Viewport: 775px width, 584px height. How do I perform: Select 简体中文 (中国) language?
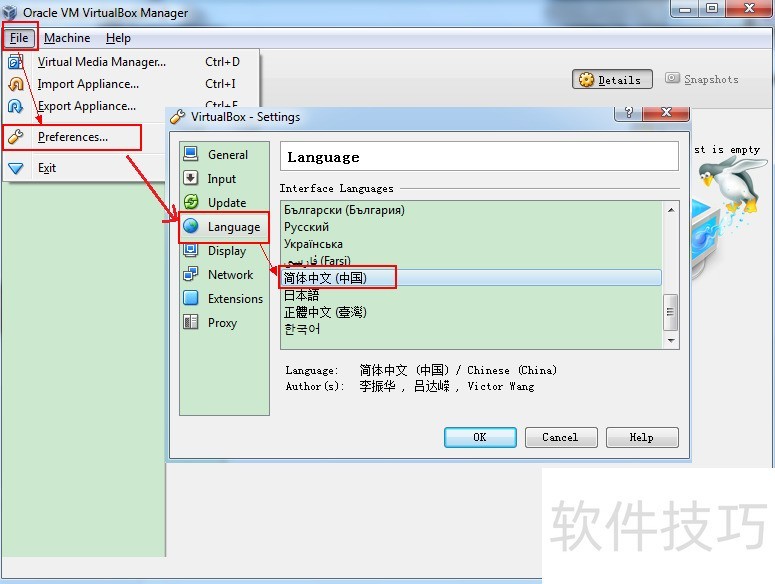(471, 278)
